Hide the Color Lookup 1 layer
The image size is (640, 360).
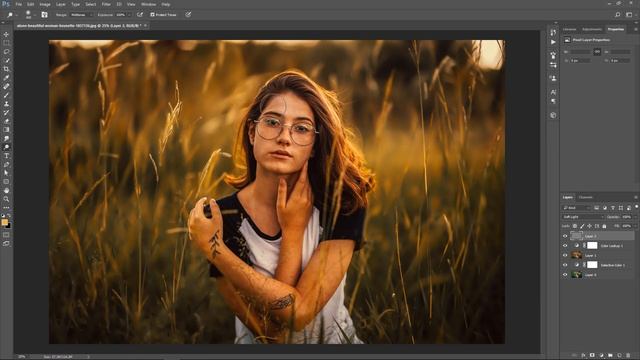coord(565,246)
